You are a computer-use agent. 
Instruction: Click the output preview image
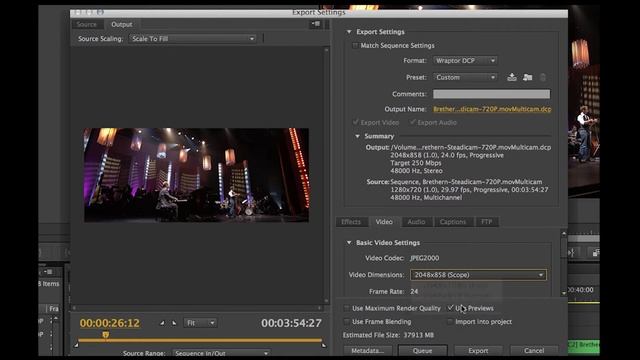196,175
